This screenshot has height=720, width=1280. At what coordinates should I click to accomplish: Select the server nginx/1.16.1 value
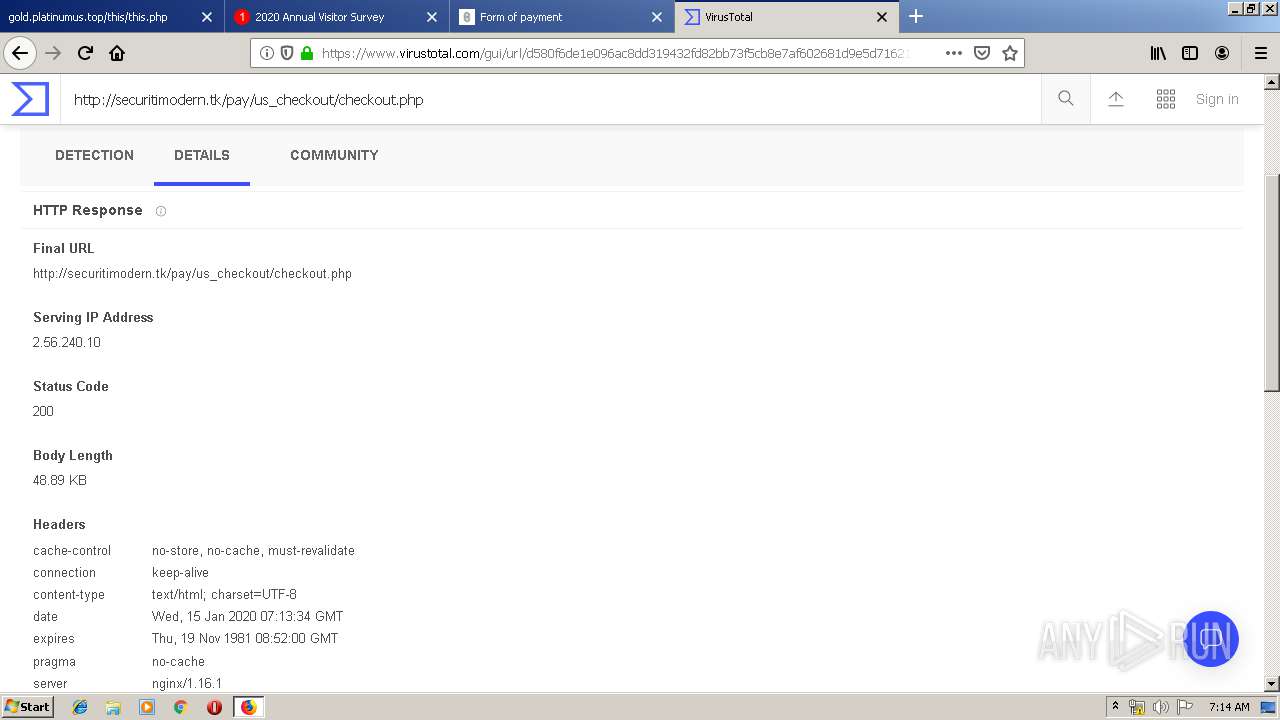point(187,683)
